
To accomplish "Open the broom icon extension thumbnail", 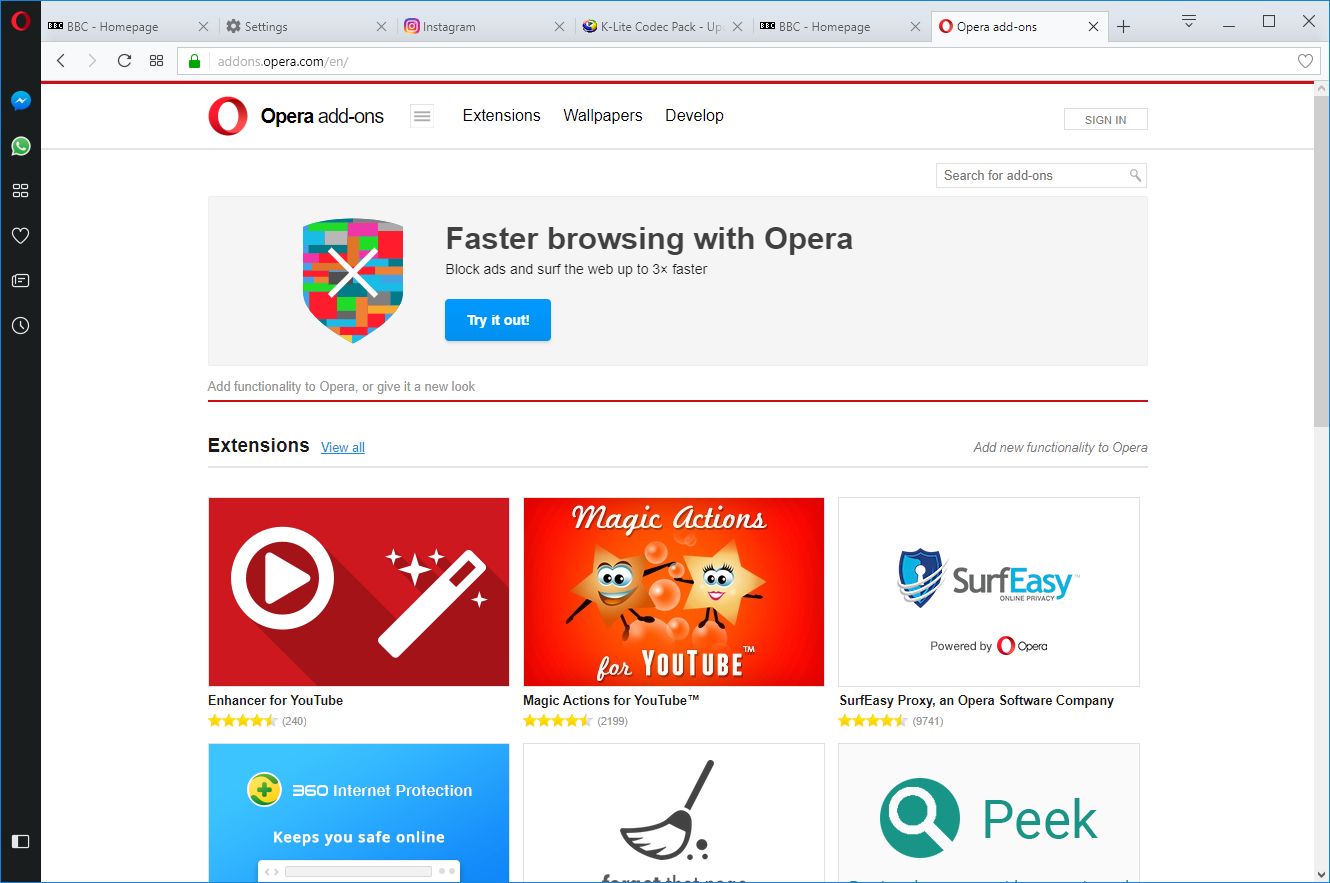I will (x=674, y=813).
